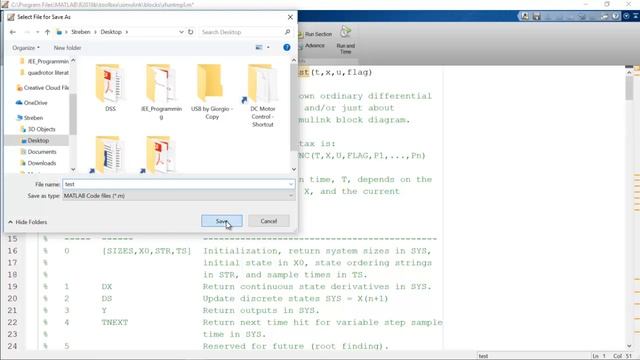Click line number 22 in the editor
This screenshot has height=360, width=640.
[13, 322]
